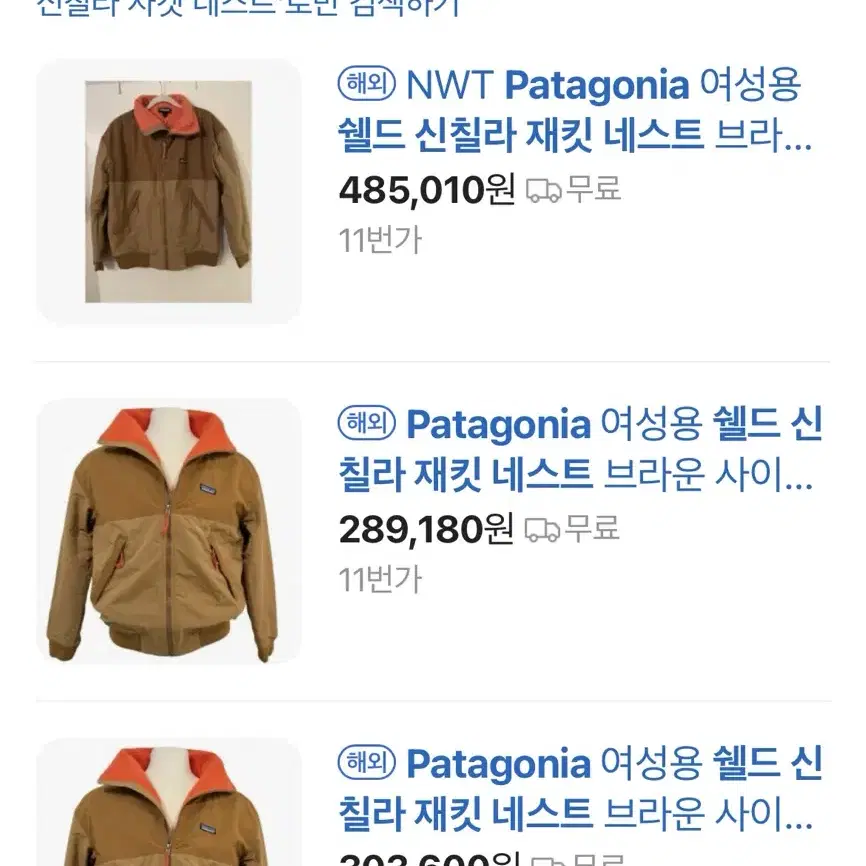Screen dimensions: 866x866
Task: Tap the 해외 badge on the NWT Patagonia listing
Action: (x=367, y=84)
